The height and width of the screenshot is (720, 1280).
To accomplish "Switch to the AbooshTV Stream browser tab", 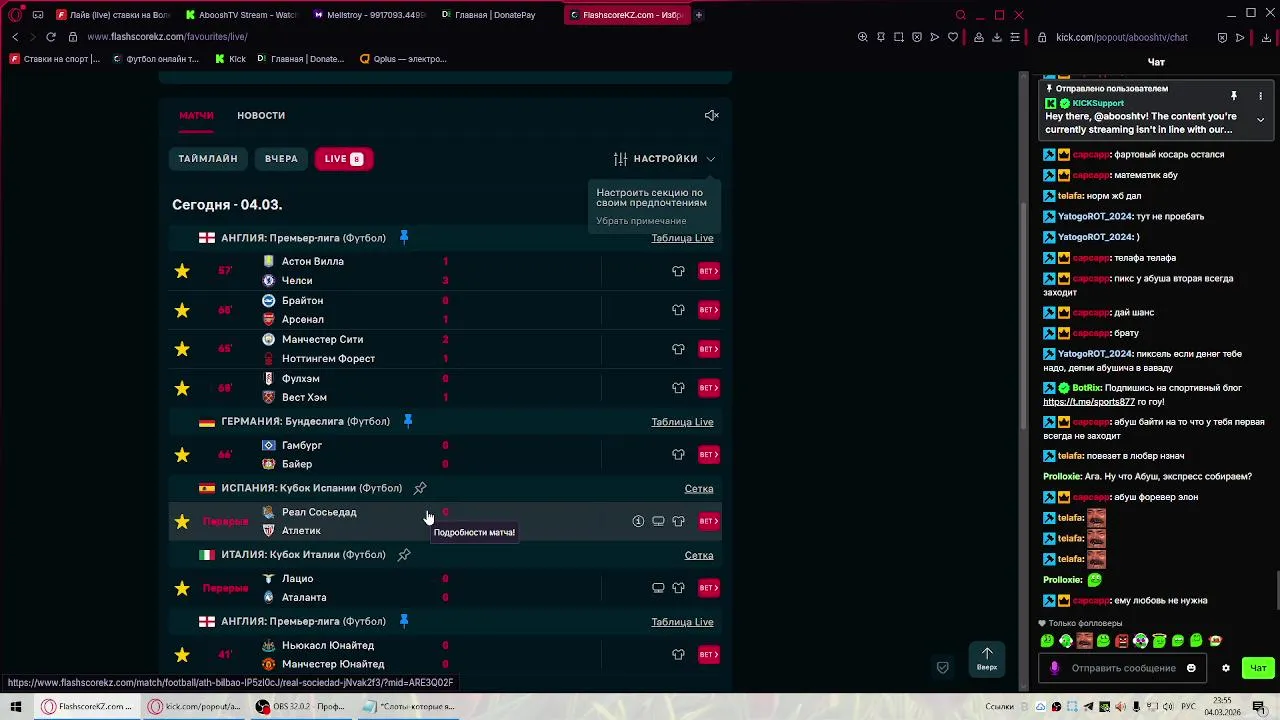I will pos(240,15).
